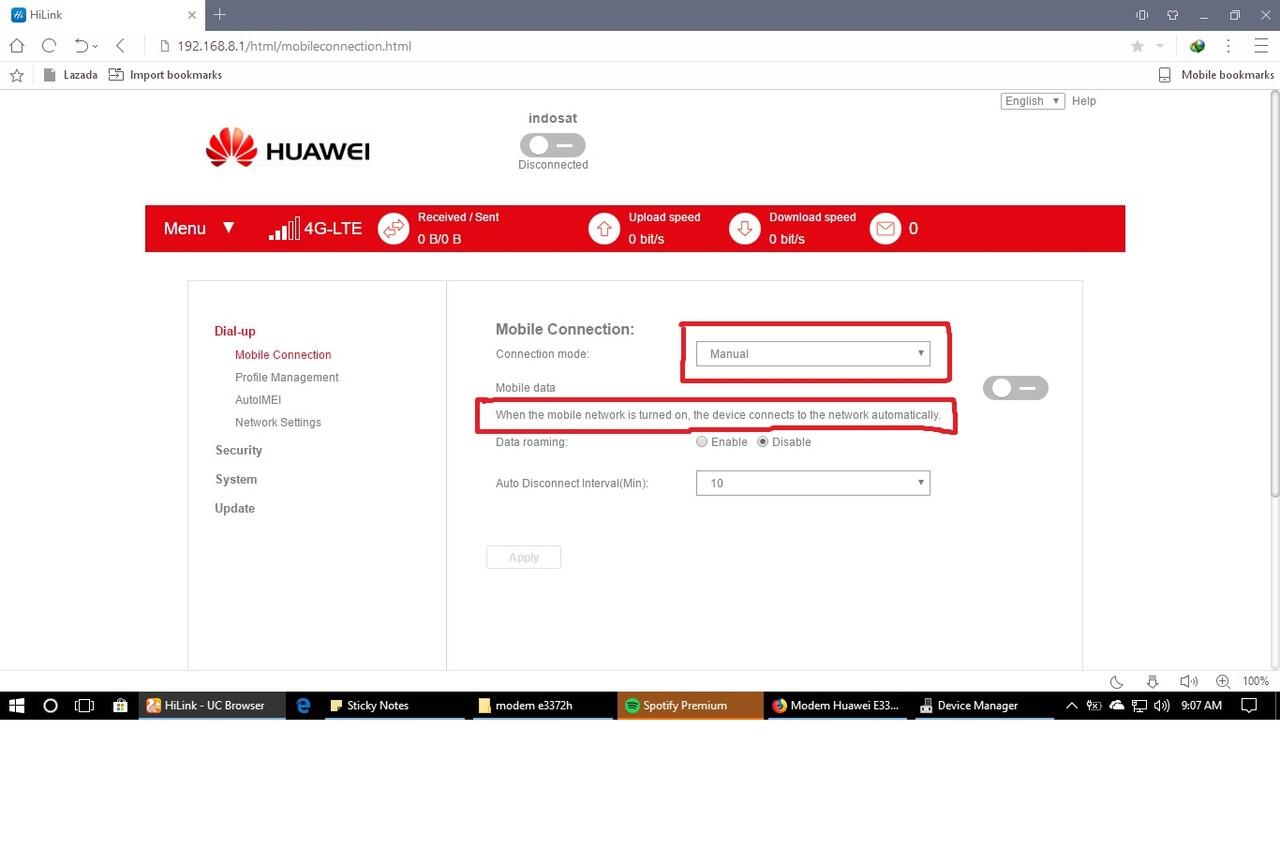1280x864 pixels.
Task: Expand the Security section
Action: point(239,450)
